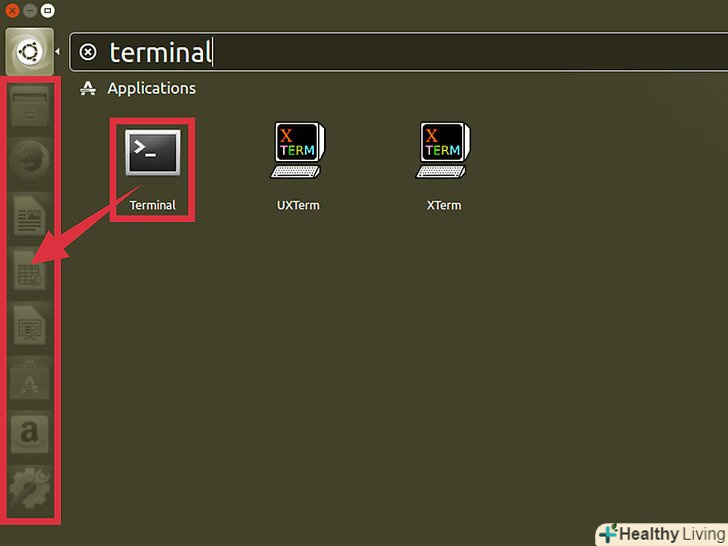The height and width of the screenshot is (546, 728).
Task: Click the Terminal label text
Action: (152, 205)
